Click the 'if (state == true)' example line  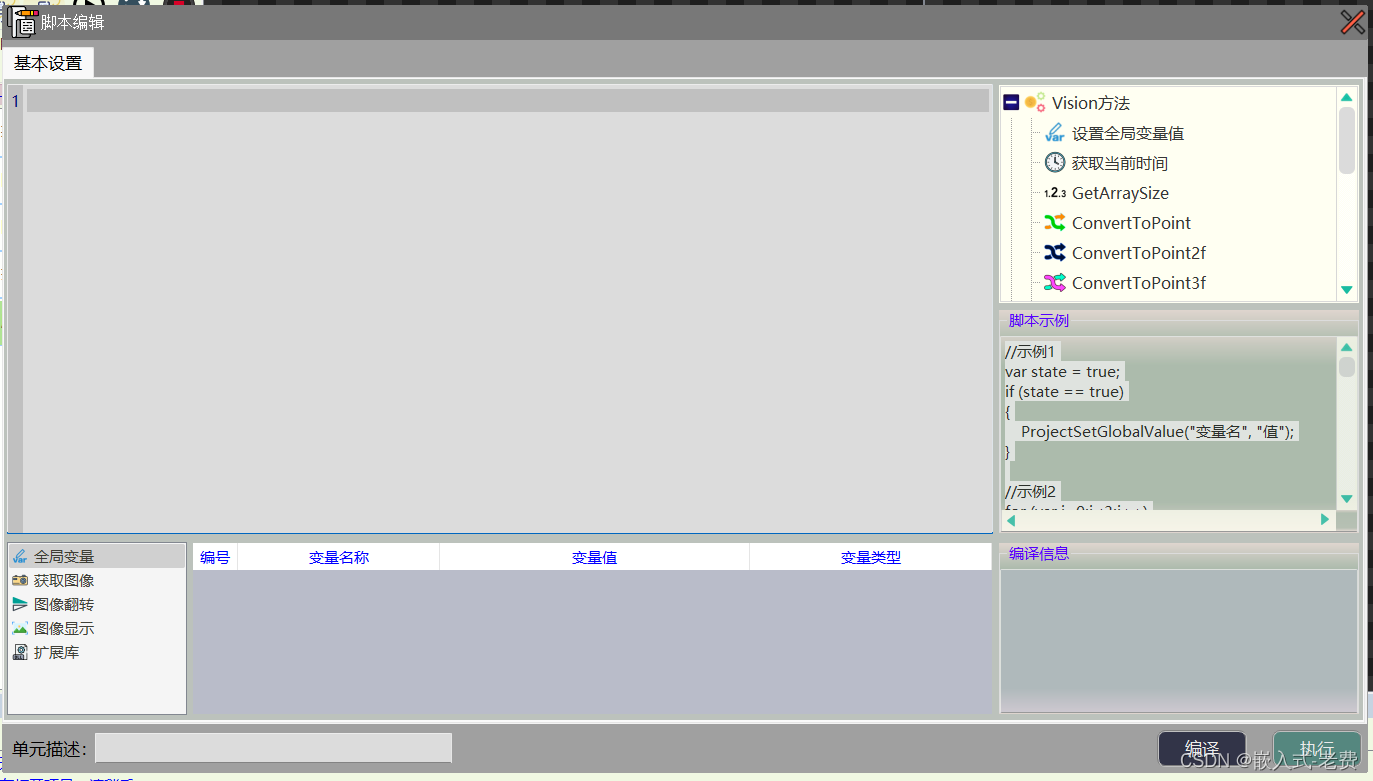(1065, 391)
